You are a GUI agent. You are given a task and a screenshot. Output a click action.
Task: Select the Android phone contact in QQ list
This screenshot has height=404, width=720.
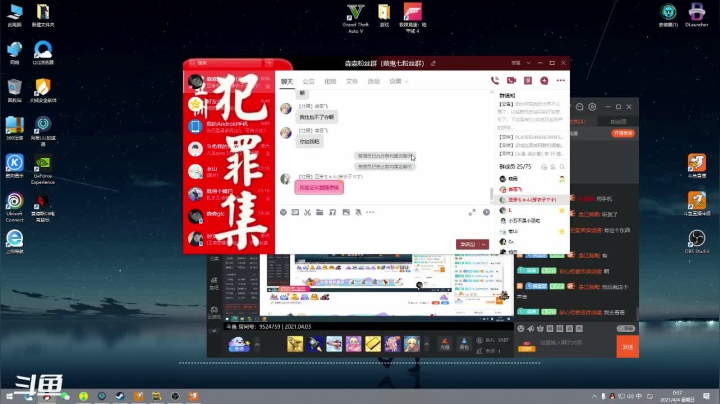tap(229, 127)
